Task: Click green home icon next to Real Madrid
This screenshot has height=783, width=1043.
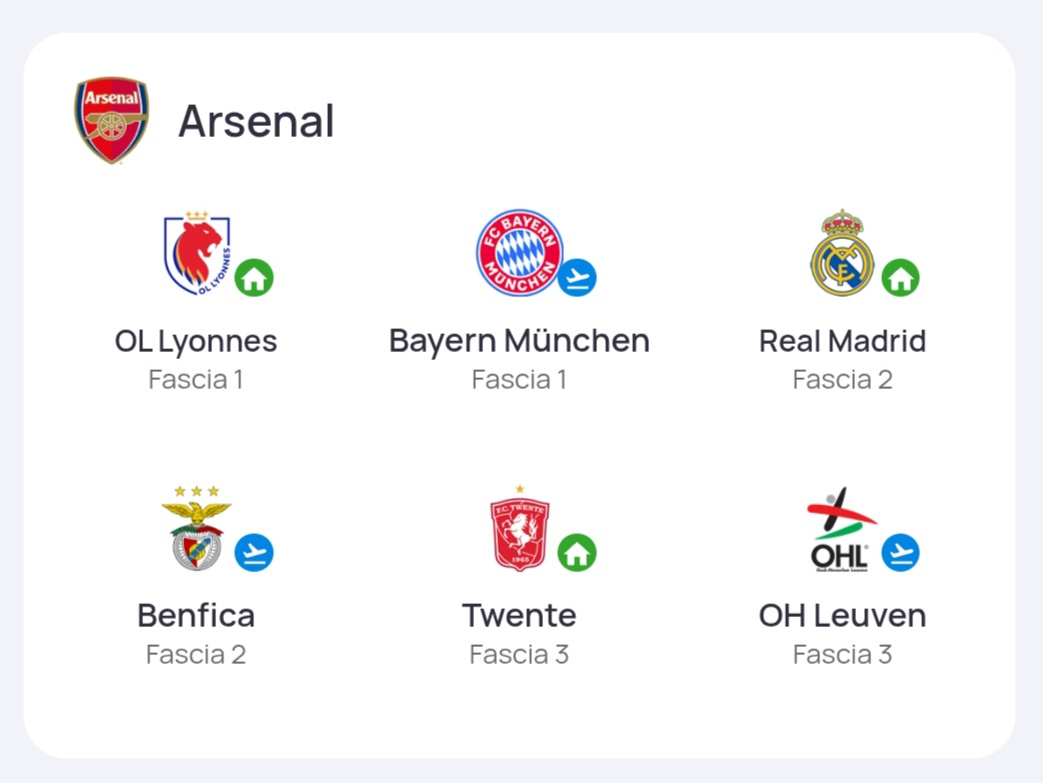Action: pos(901,277)
